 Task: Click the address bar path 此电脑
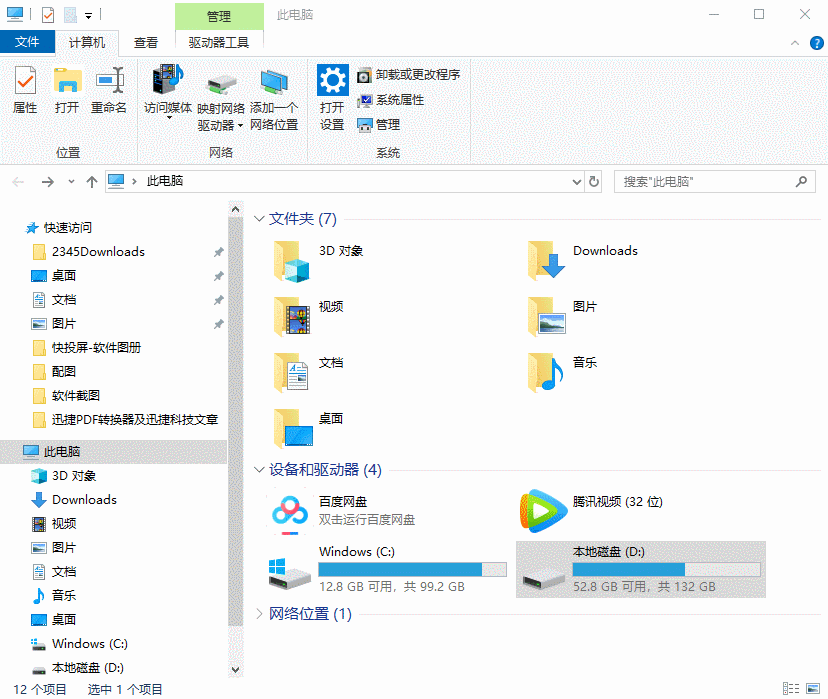coord(165,181)
